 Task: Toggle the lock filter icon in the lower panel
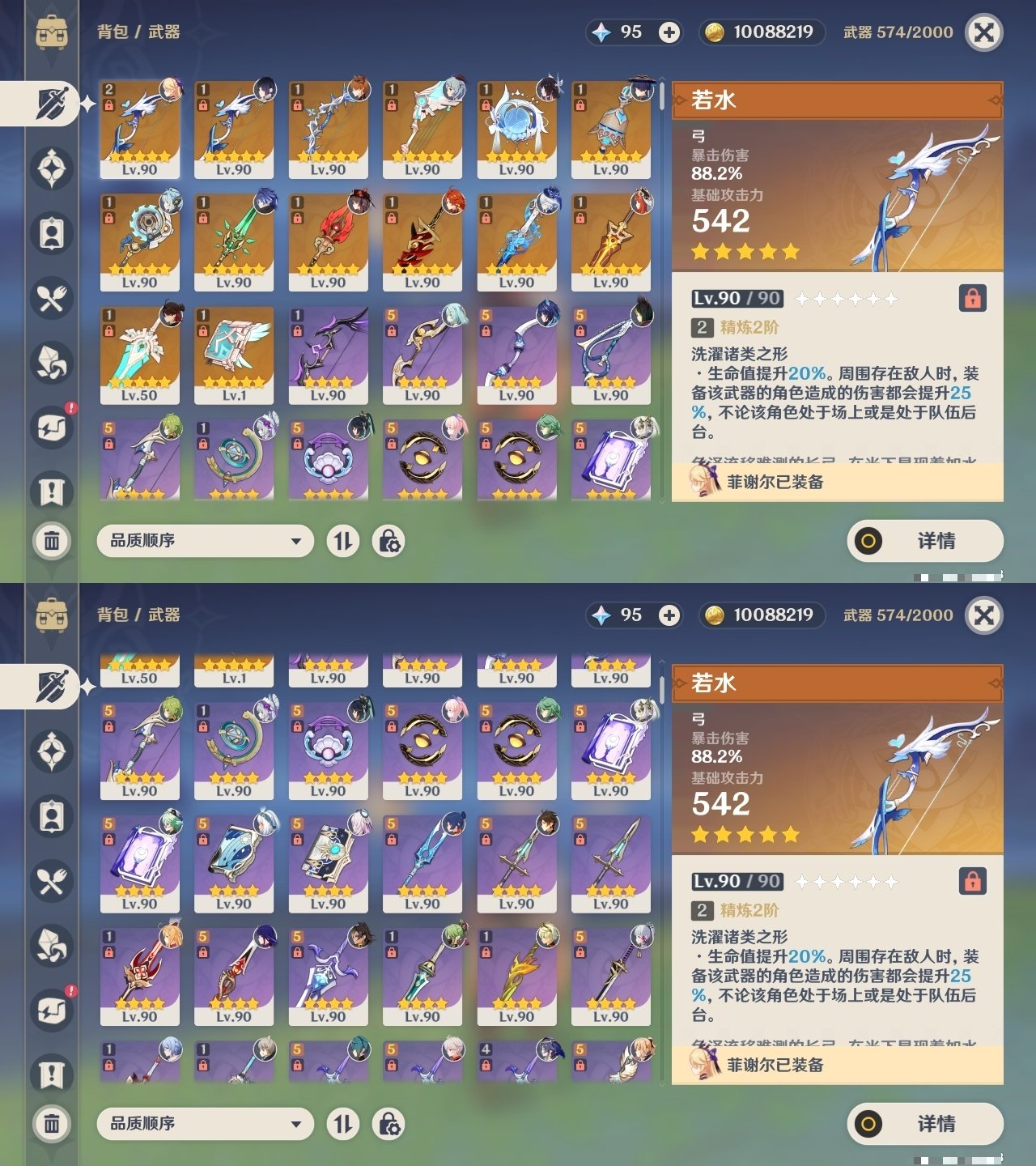[388, 1124]
